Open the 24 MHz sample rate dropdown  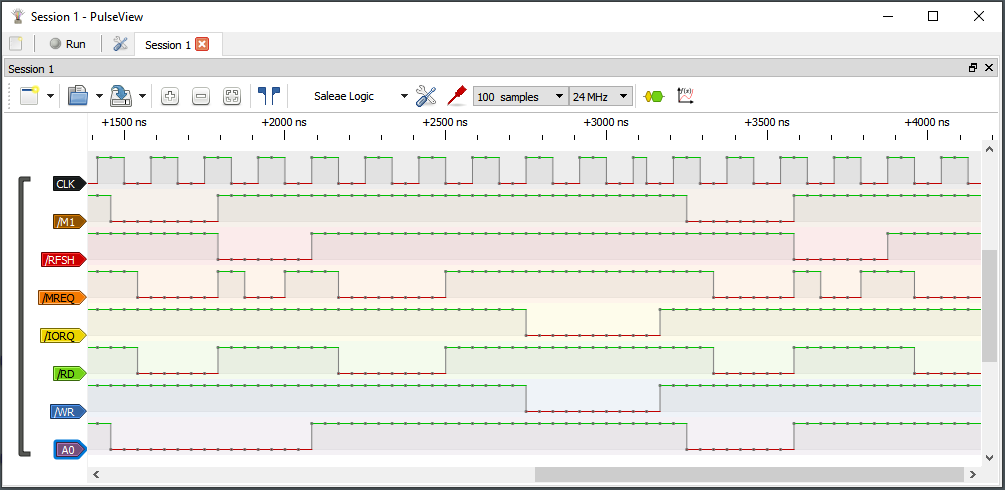pyautogui.click(x=600, y=96)
